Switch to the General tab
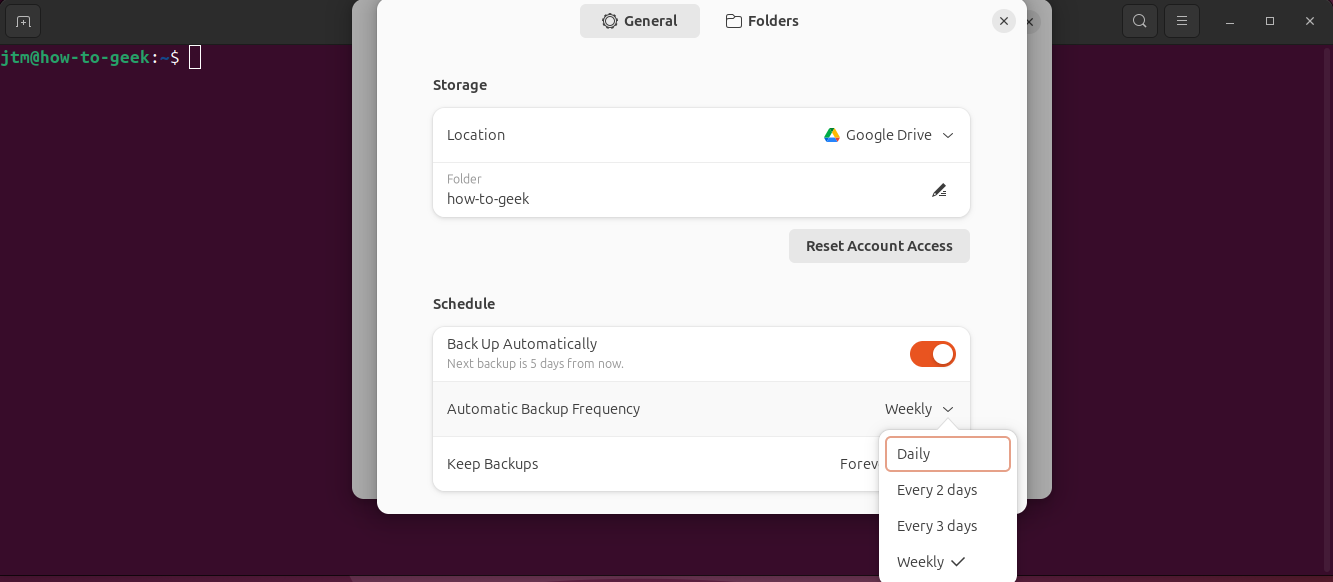This screenshot has height=582, width=1333. pyautogui.click(x=640, y=21)
